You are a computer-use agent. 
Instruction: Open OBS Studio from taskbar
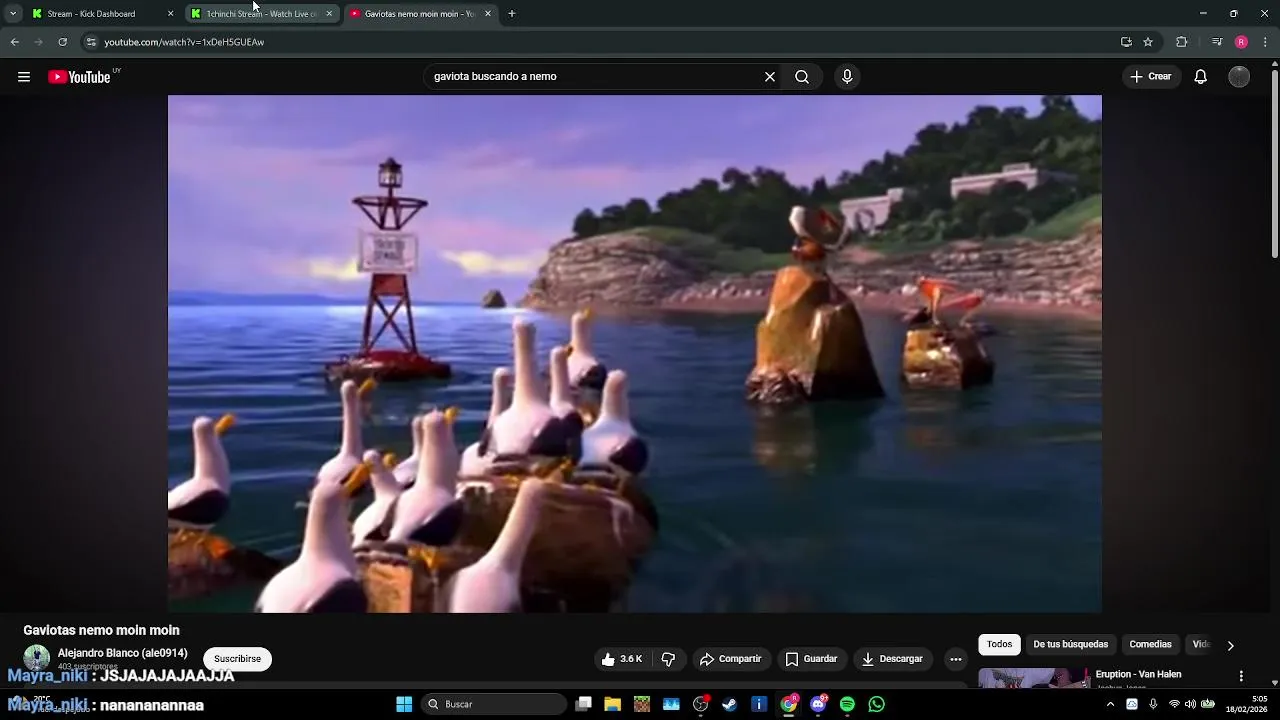tap(701, 704)
